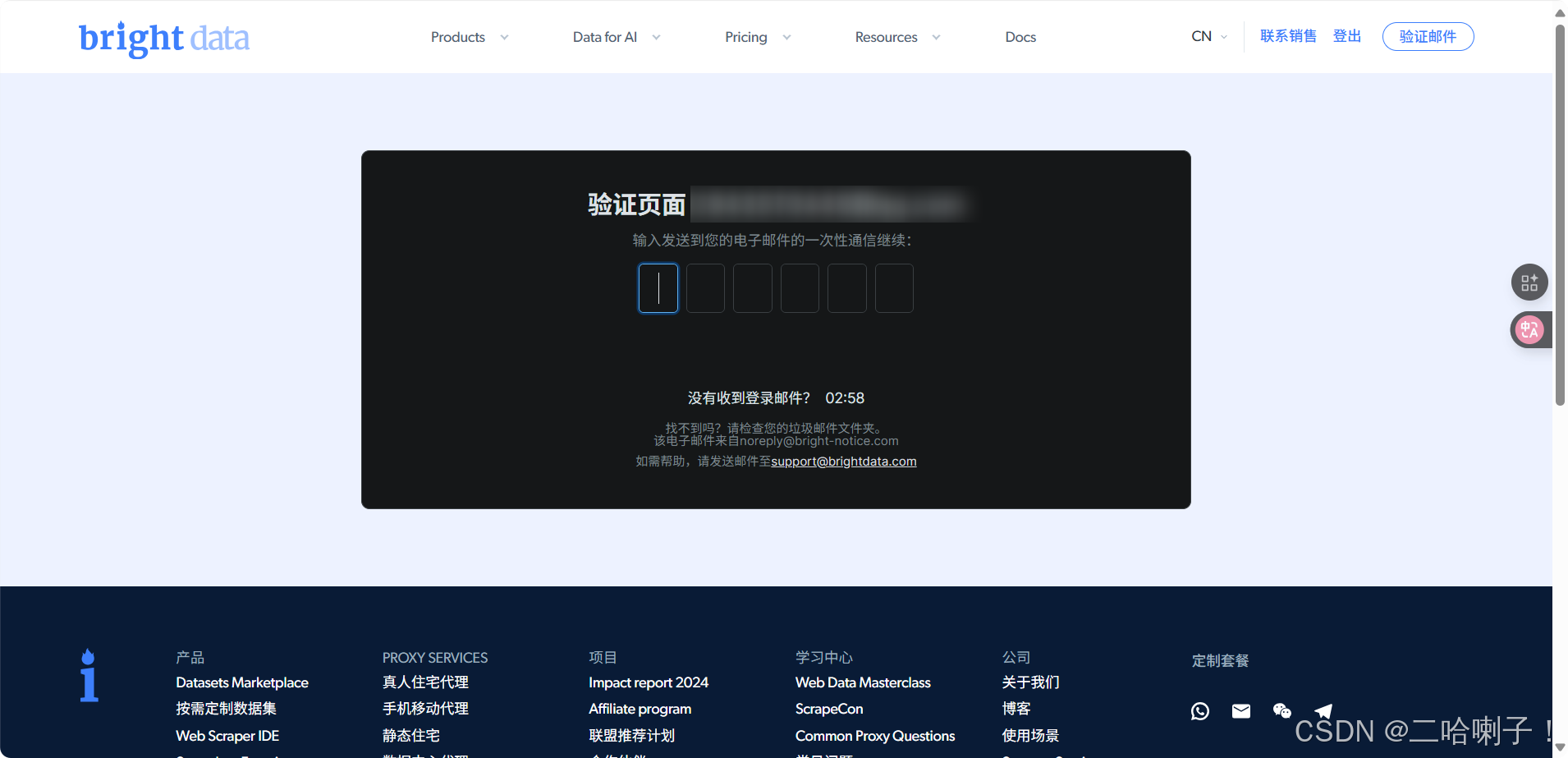Click the pink translate widget icon
Image resolution: width=1568 pixels, height=758 pixels.
point(1529,330)
